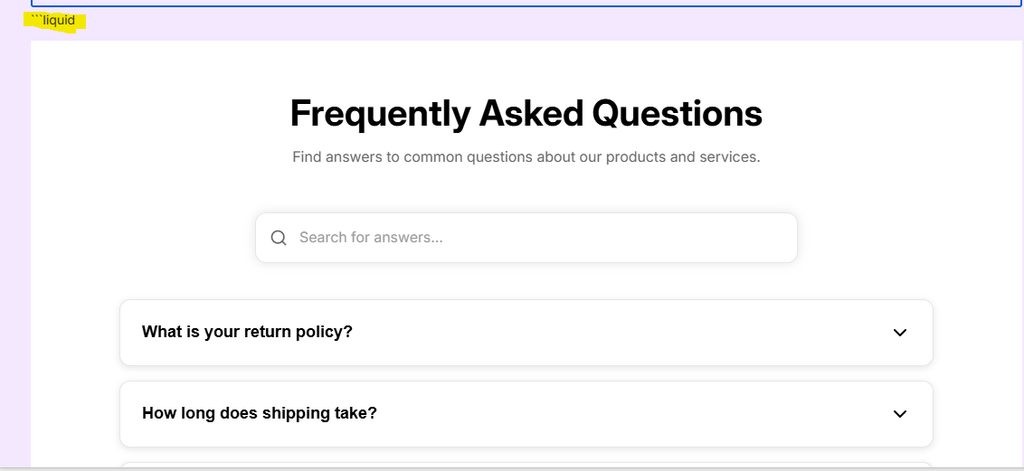Image resolution: width=1024 pixels, height=471 pixels.
Task: Expand the return policy chevron arrow
Action: (x=900, y=332)
